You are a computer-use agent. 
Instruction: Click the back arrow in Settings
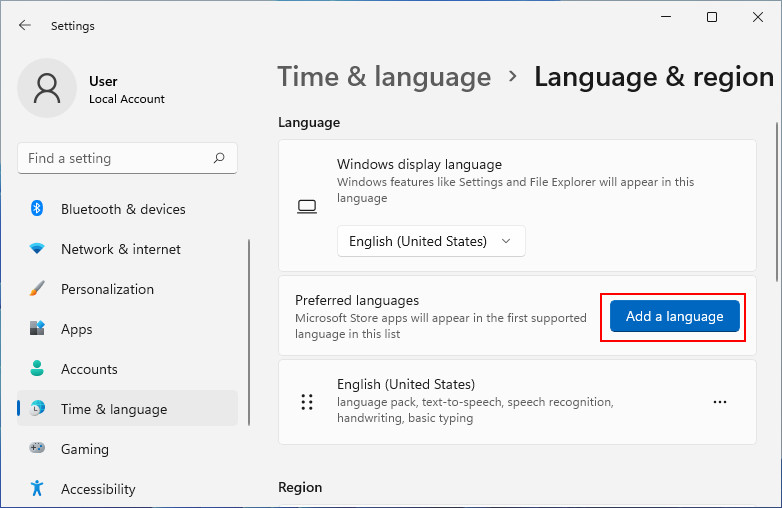24,25
